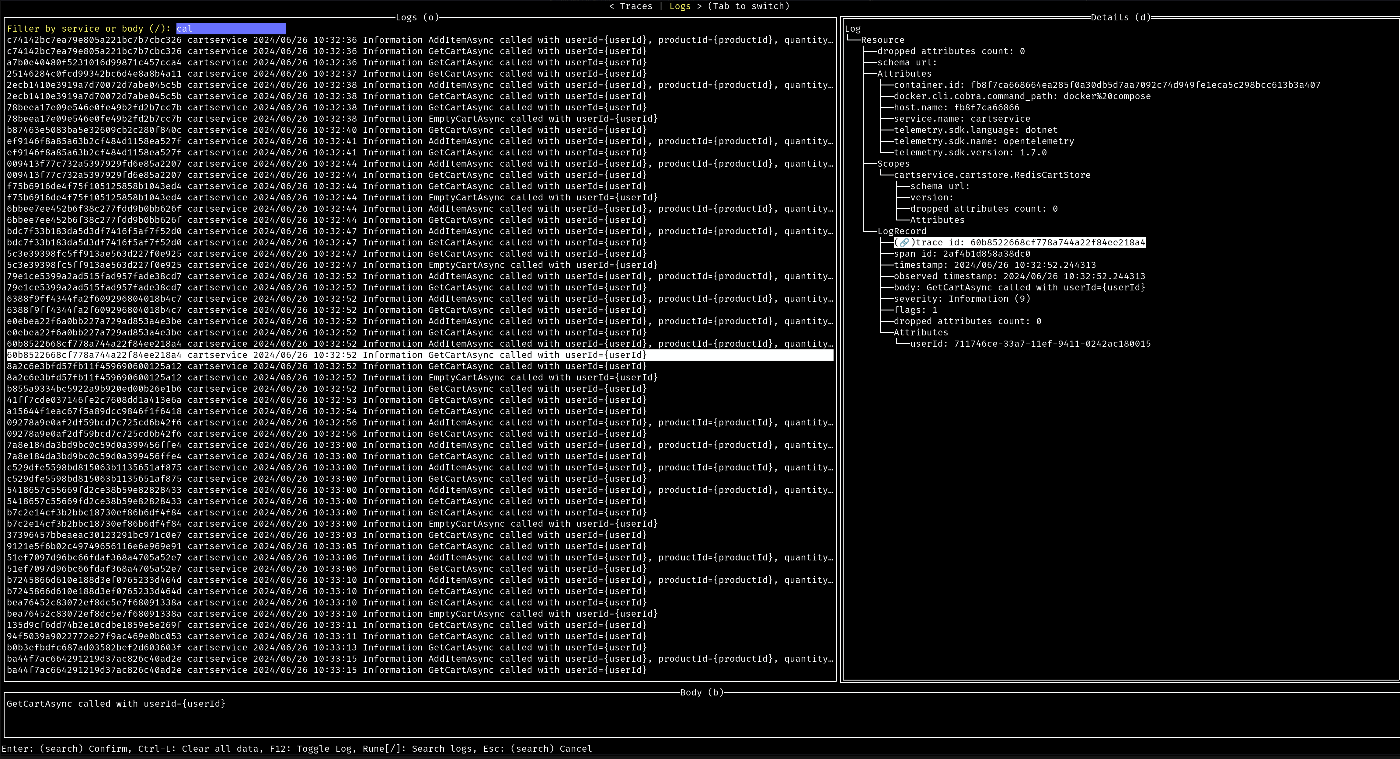The image size is (1400, 759).
Task: Select the 94f5039a902 GetCartAsync log row
Action: [420, 635]
